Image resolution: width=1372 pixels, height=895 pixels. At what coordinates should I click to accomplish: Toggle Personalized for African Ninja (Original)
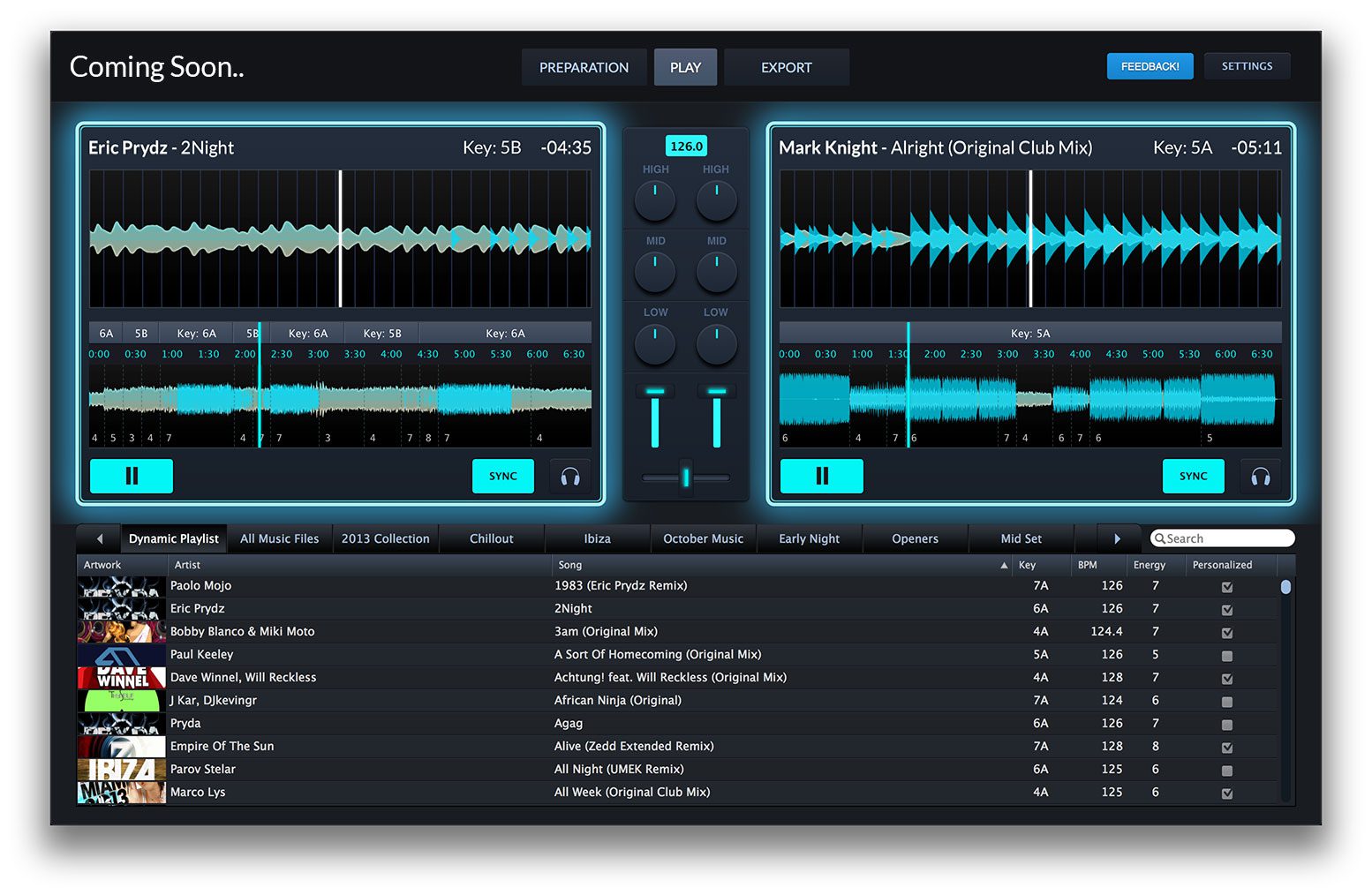1226,701
